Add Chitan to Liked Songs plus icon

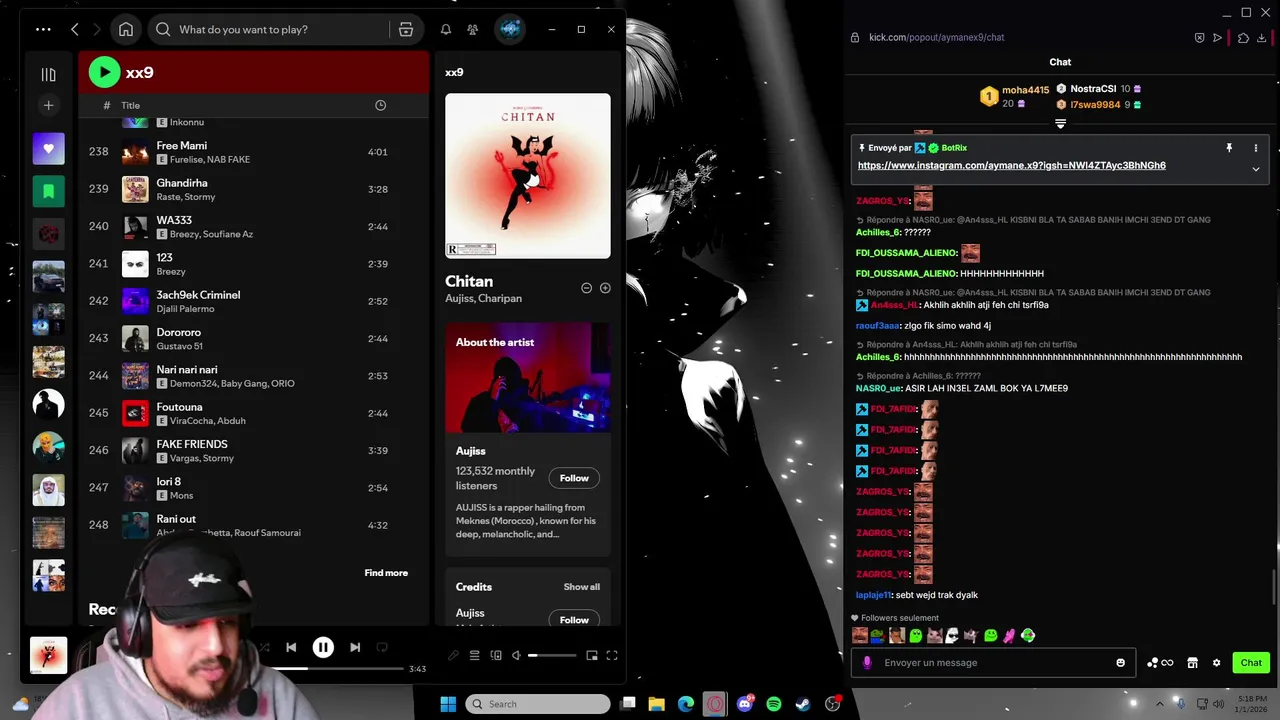(x=605, y=288)
